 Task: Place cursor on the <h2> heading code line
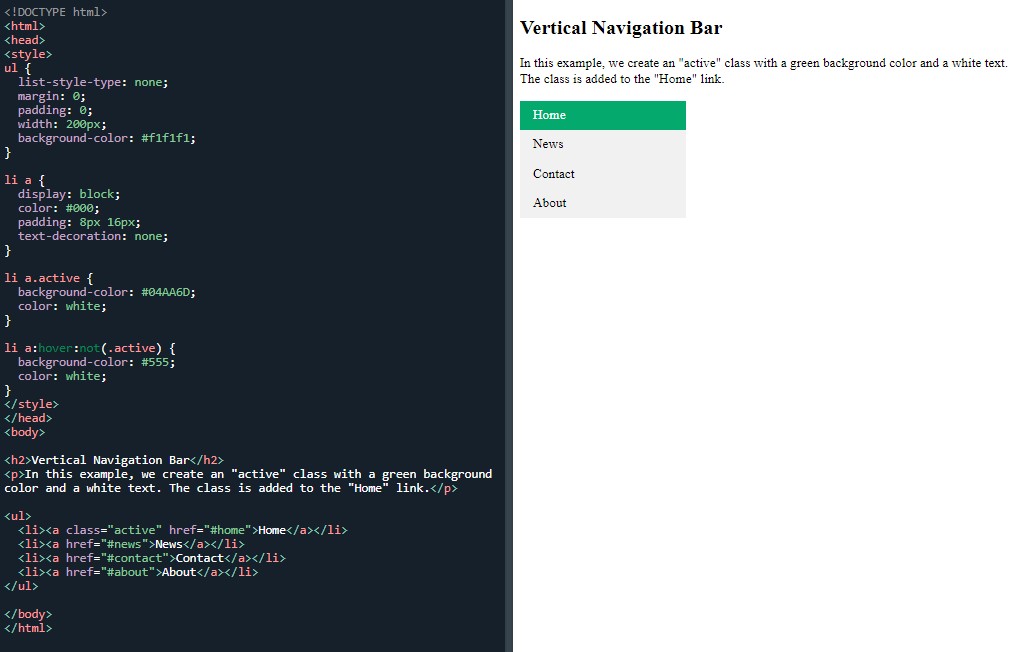(x=114, y=460)
